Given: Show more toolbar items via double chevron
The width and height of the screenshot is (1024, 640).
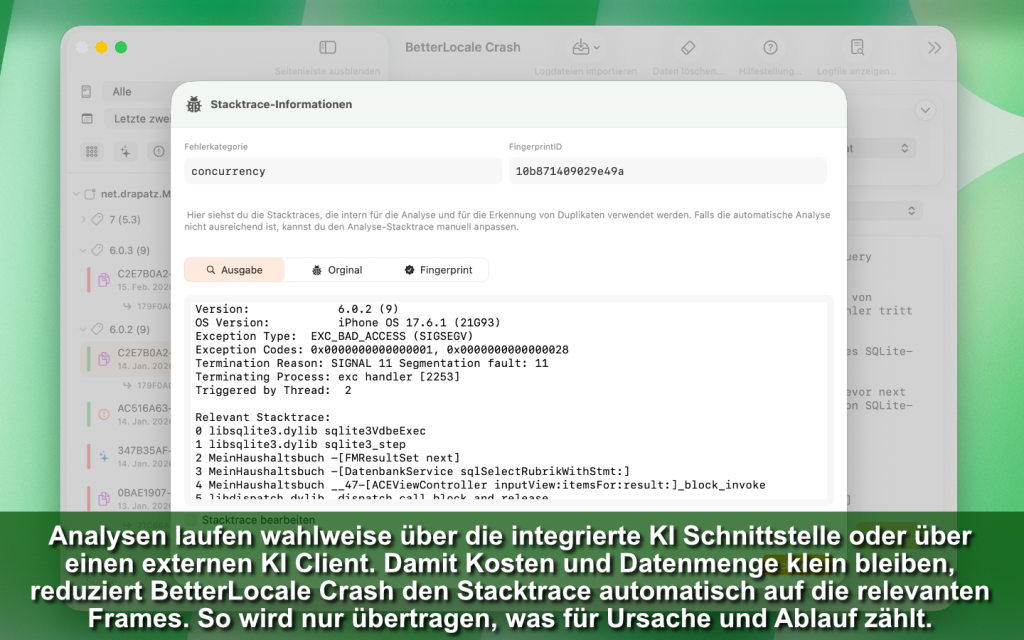Looking at the screenshot, I should [x=934, y=48].
